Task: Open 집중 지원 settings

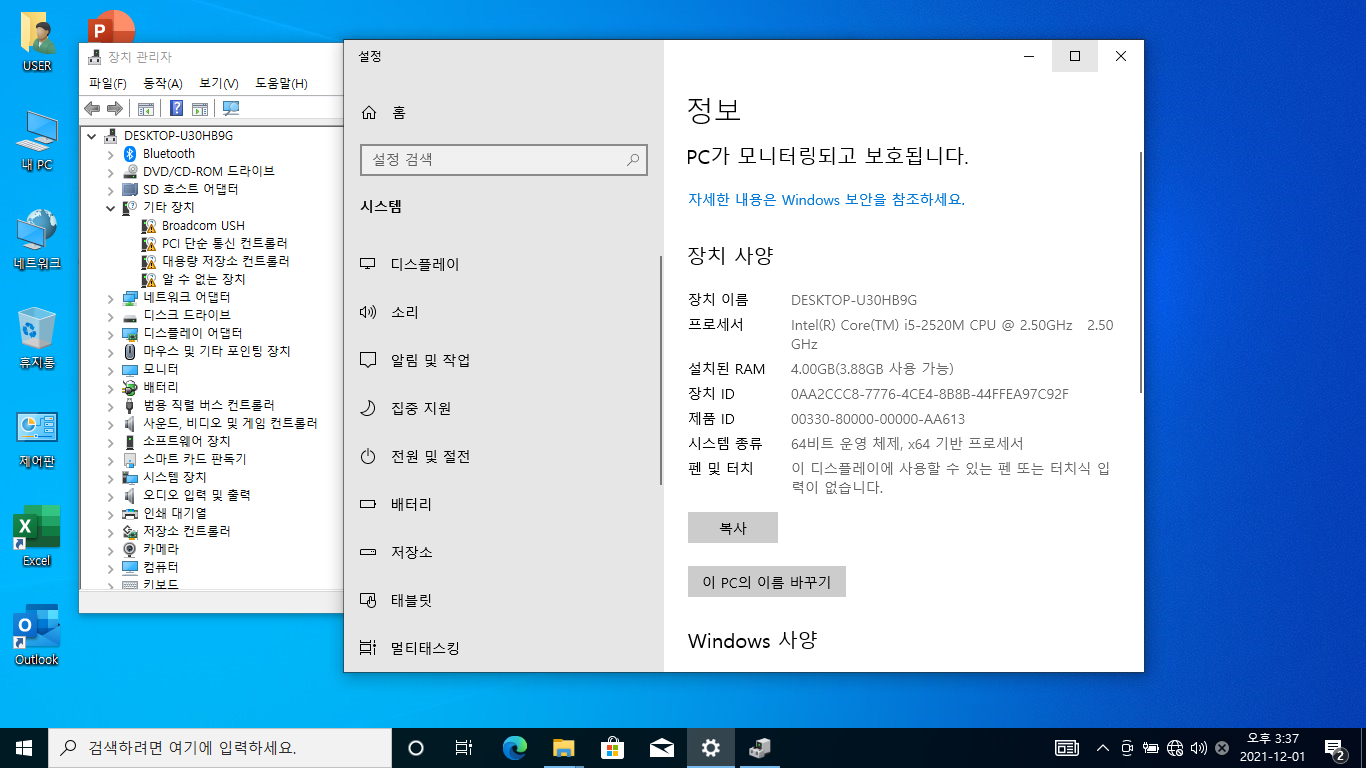Action: pos(503,408)
